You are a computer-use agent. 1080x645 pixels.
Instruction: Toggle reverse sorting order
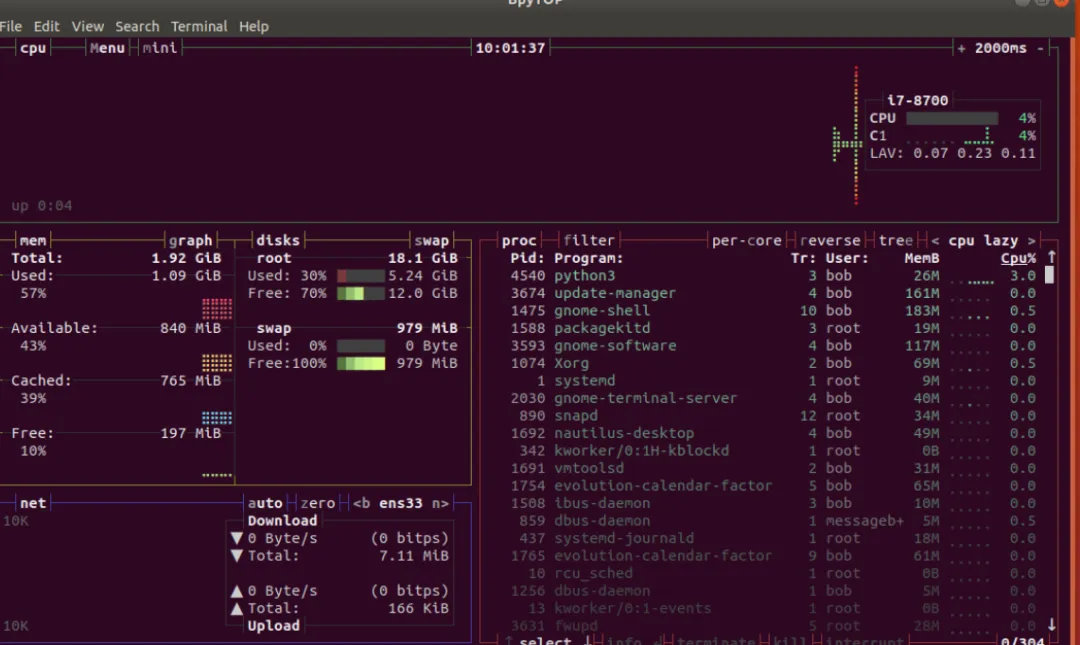(830, 240)
